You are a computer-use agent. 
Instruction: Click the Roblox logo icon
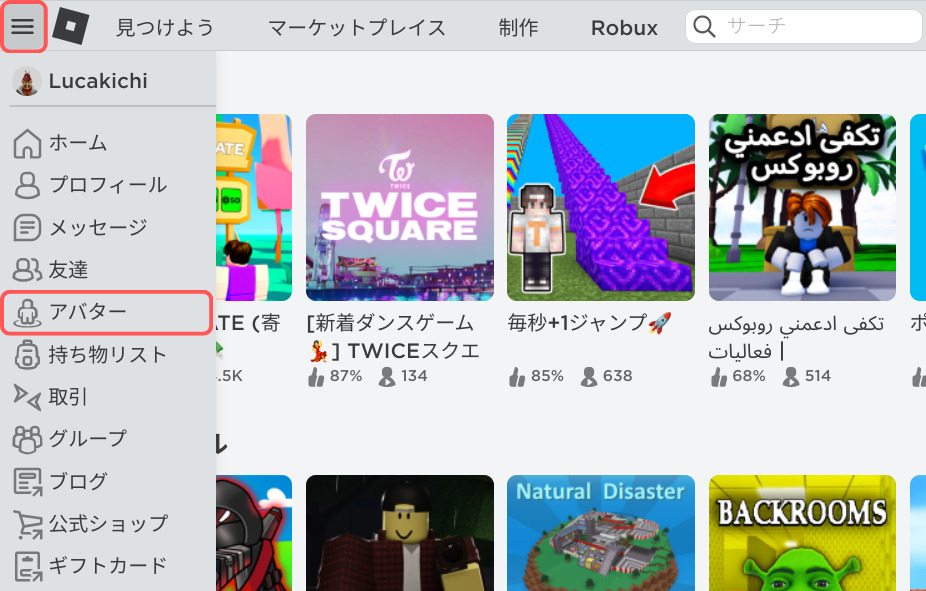click(x=71, y=27)
